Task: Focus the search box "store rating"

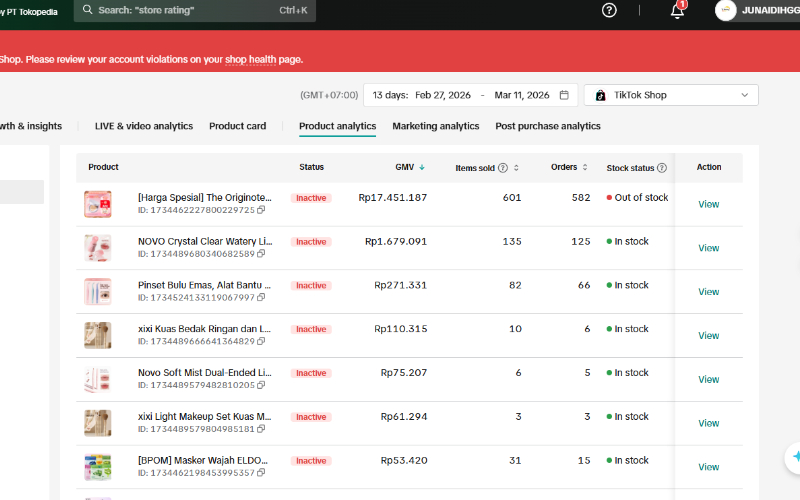Action: [195, 10]
